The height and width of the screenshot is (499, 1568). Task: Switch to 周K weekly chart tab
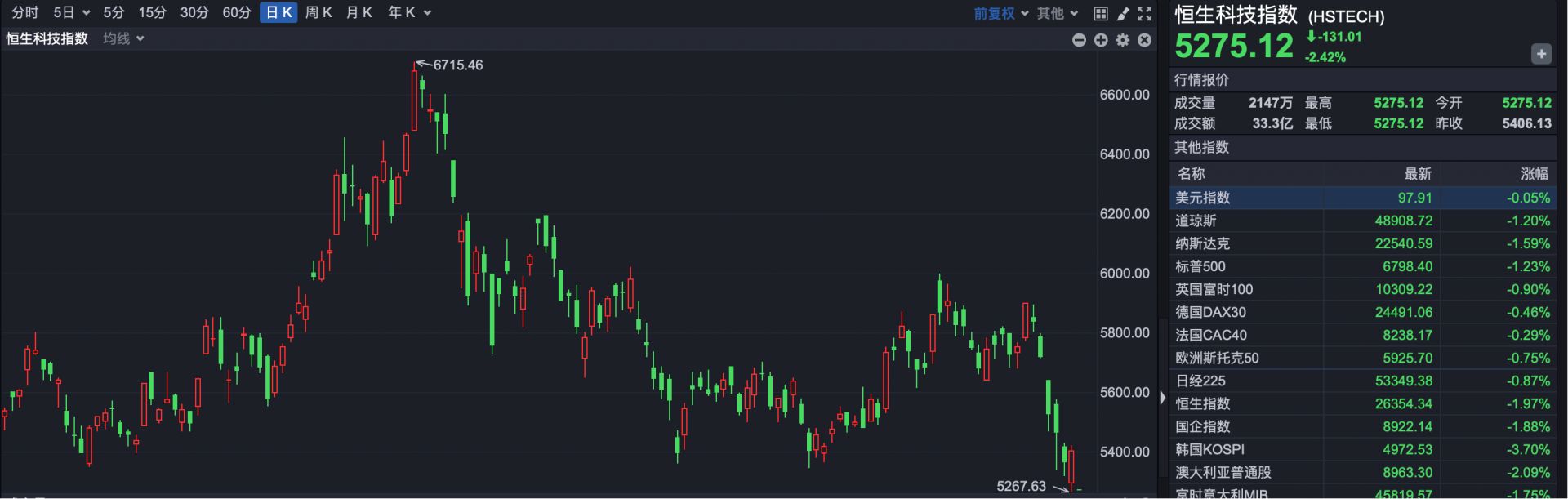(318, 12)
